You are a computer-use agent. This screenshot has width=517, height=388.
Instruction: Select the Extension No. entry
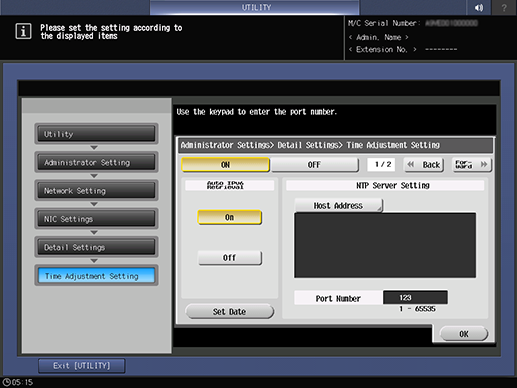click(403, 49)
